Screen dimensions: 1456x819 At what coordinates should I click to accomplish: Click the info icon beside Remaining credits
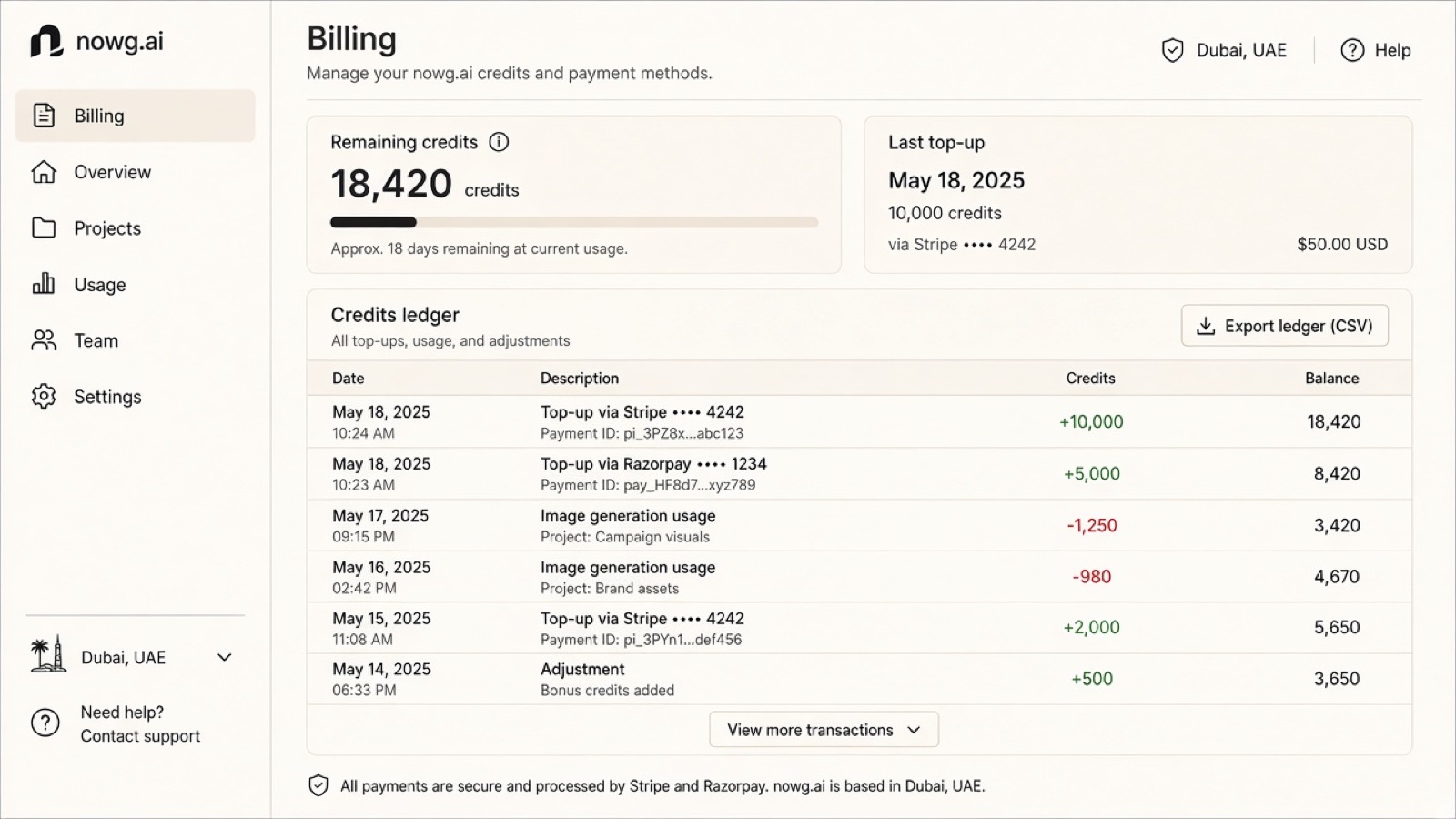(499, 142)
